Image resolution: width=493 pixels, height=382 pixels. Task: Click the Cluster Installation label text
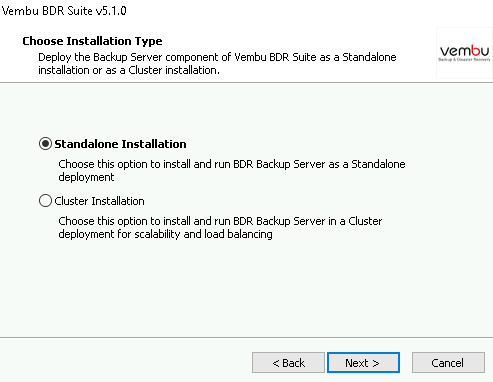[99, 201]
